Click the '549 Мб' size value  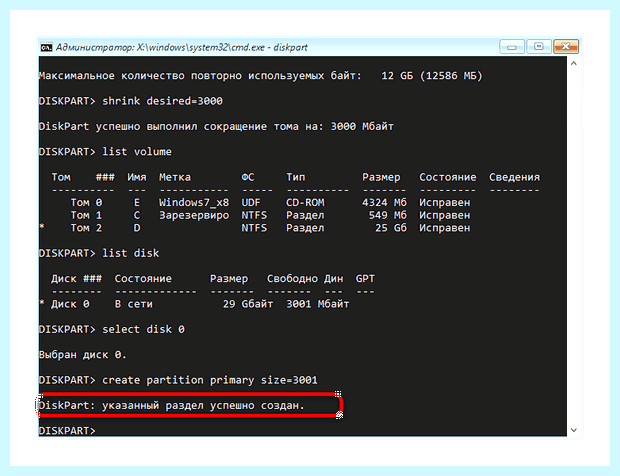pos(387,215)
